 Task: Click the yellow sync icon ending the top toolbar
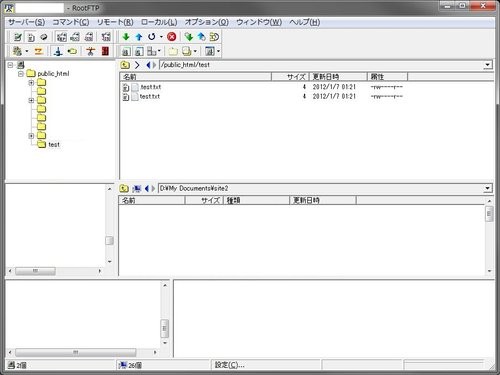[214, 37]
